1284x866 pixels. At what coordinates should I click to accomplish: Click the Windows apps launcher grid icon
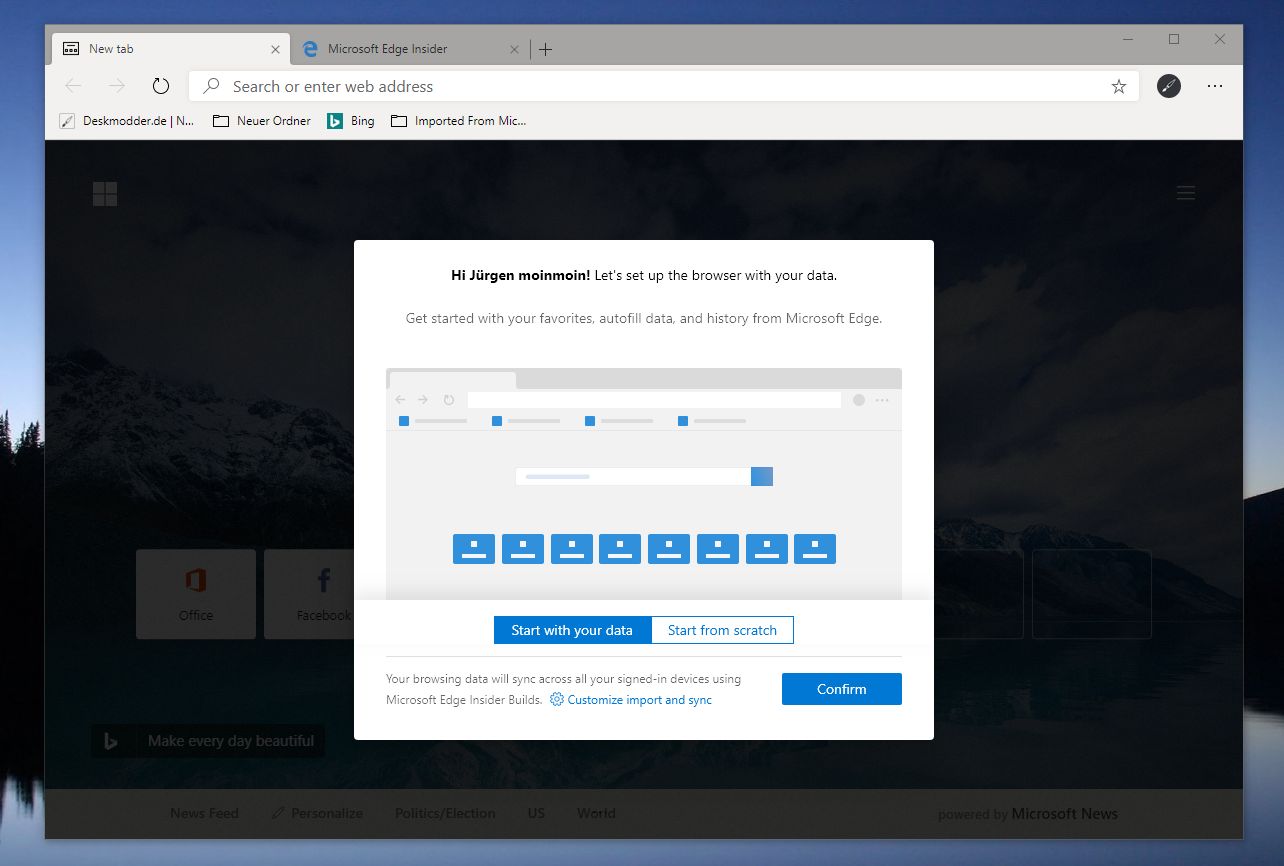105,194
